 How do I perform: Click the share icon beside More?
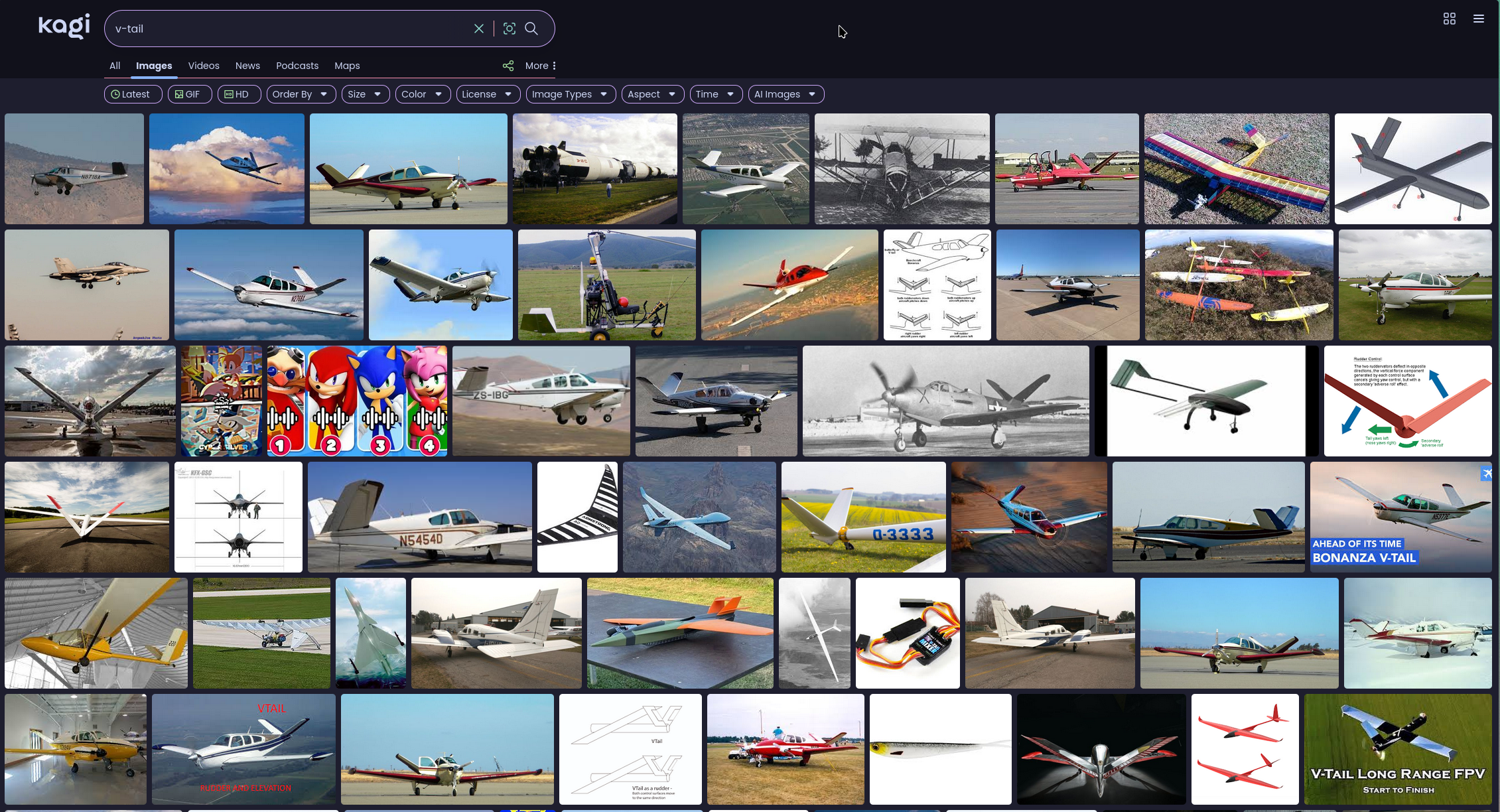508,66
